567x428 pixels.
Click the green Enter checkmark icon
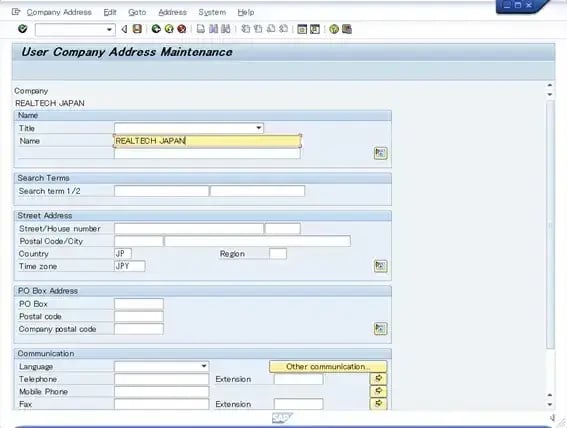(x=22, y=29)
